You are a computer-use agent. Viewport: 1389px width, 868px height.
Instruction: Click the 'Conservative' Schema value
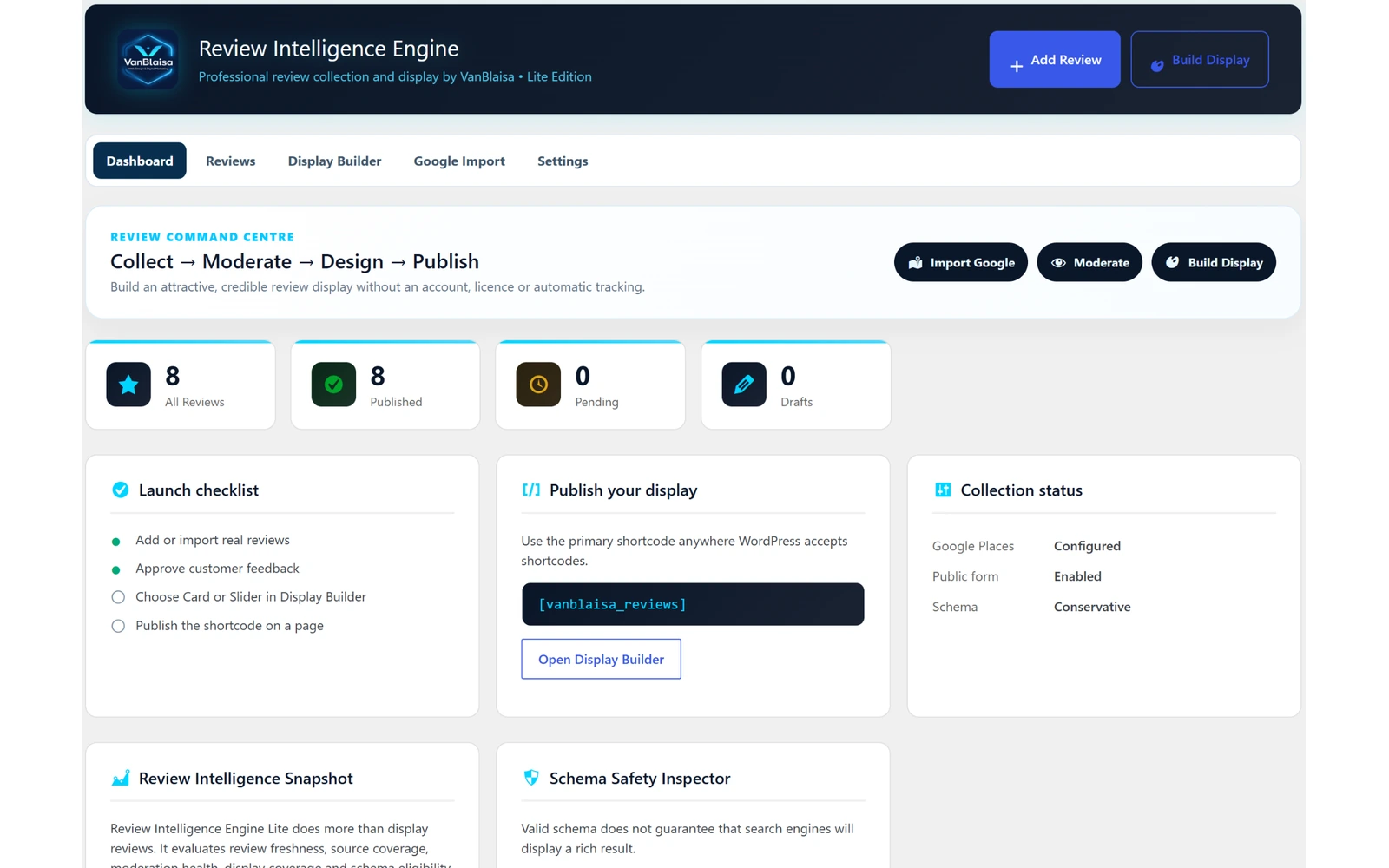click(x=1092, y=607)
